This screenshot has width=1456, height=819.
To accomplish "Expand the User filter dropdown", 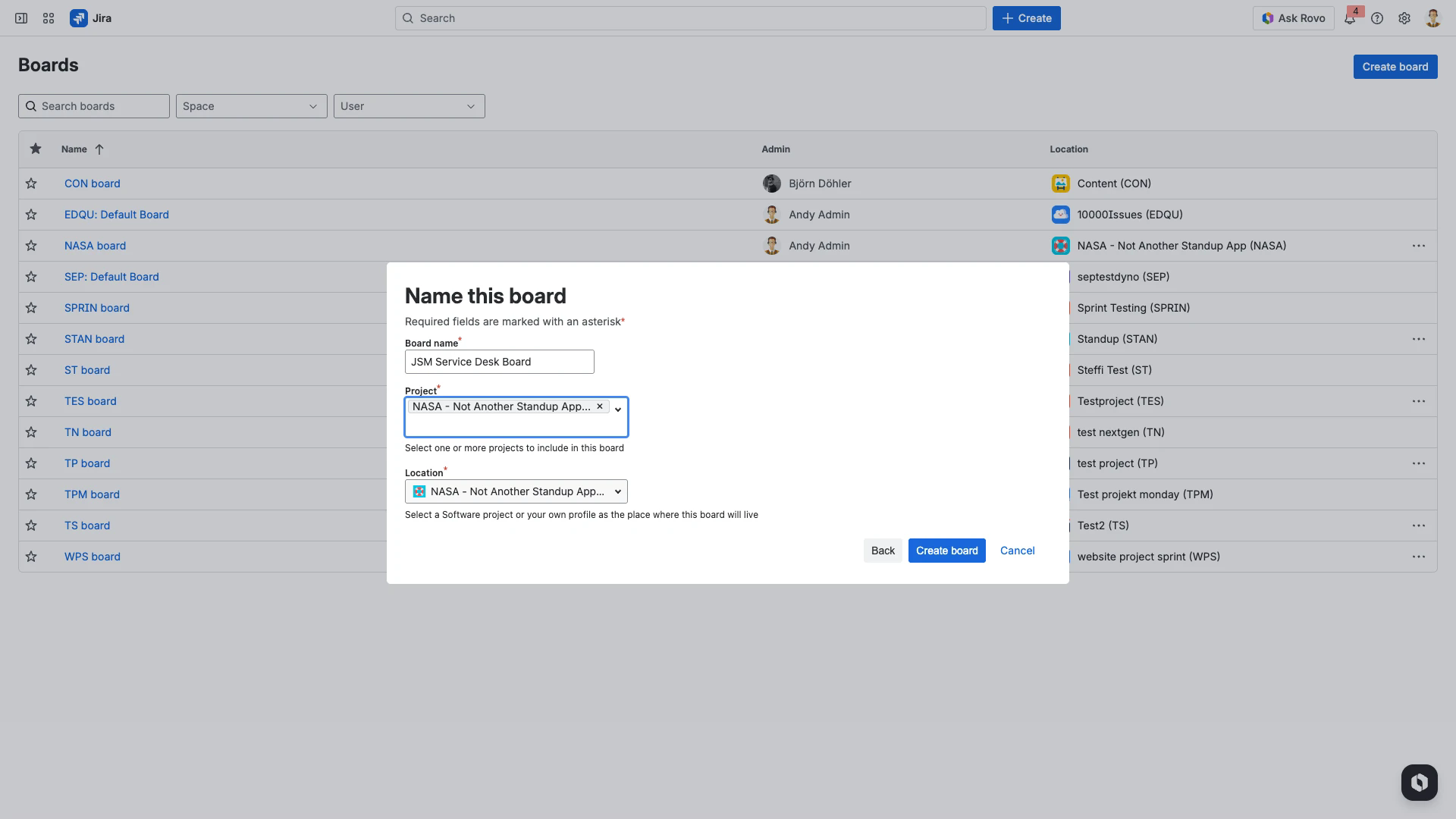I will 409,106.
